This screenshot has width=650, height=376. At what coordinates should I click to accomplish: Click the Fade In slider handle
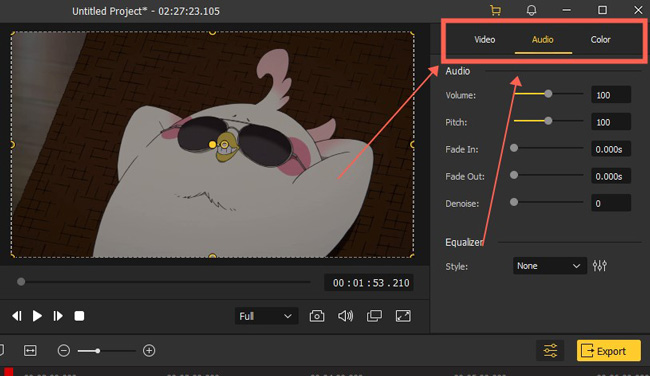tap(514, 148)
